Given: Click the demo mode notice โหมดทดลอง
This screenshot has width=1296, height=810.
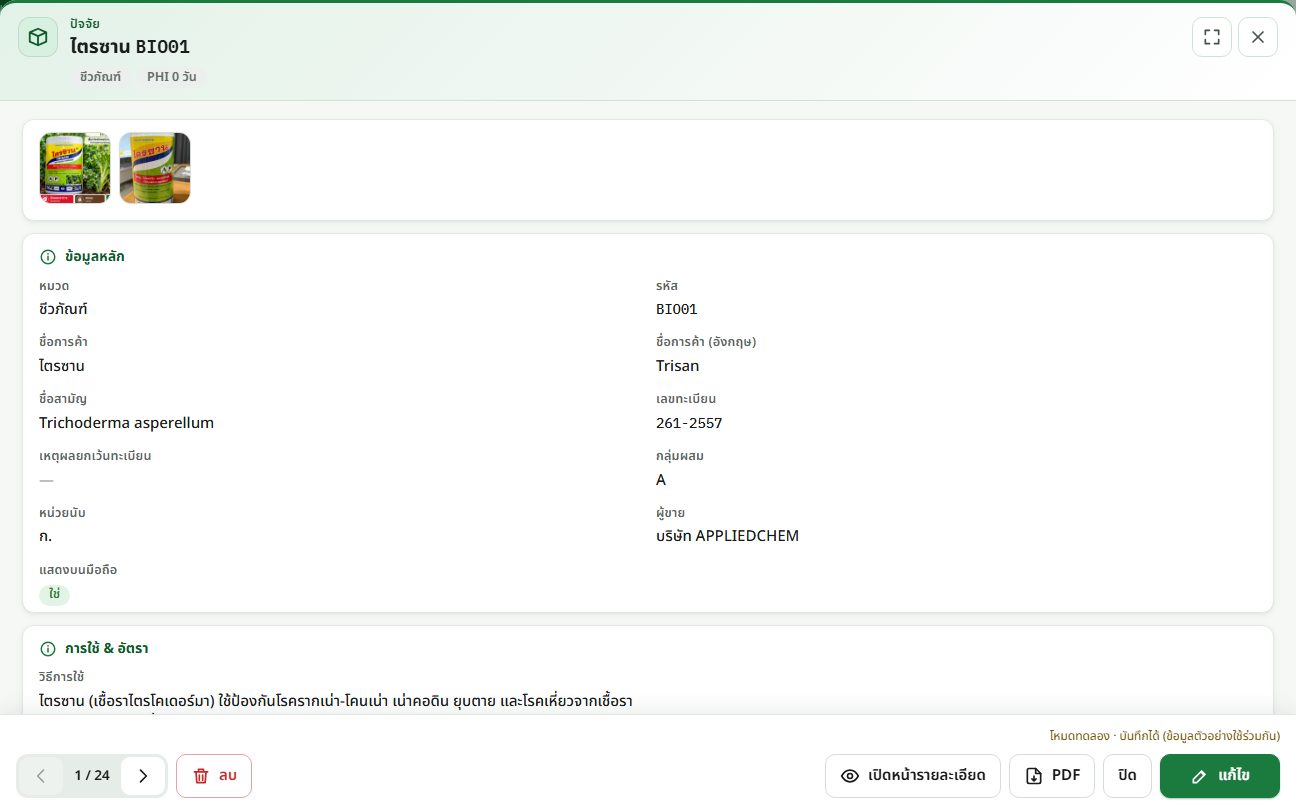Looking at the screenshot, I should (x=1165, y=736).
